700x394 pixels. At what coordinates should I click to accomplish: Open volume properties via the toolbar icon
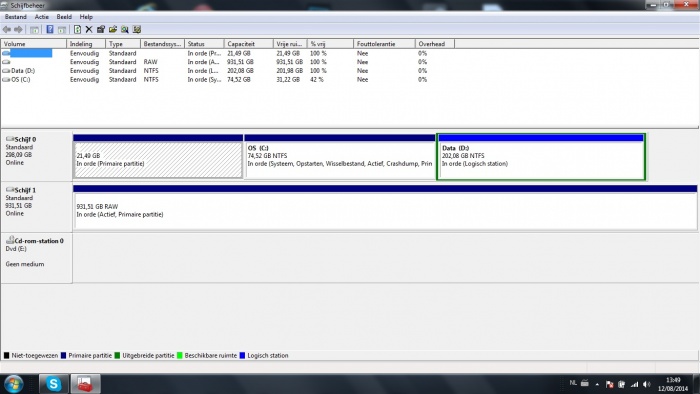tap(101, 29)
